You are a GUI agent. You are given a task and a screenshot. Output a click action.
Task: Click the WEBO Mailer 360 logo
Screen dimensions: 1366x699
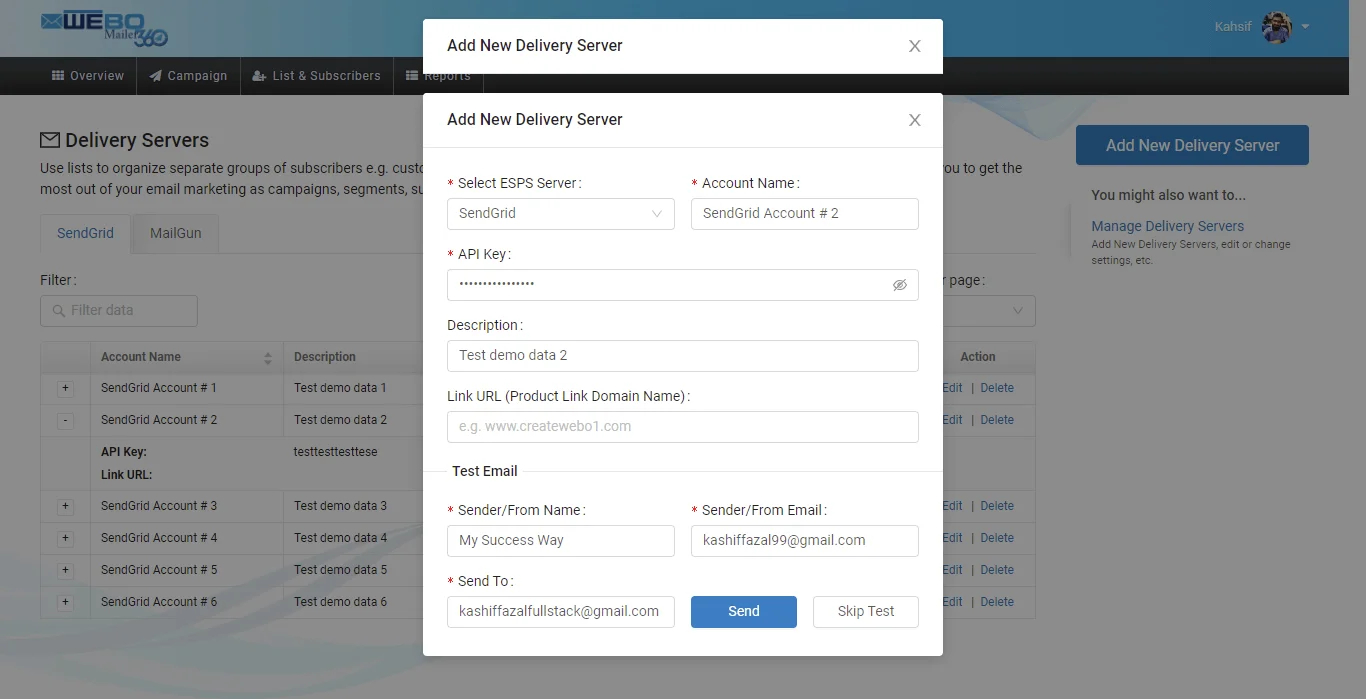point(104,28)
